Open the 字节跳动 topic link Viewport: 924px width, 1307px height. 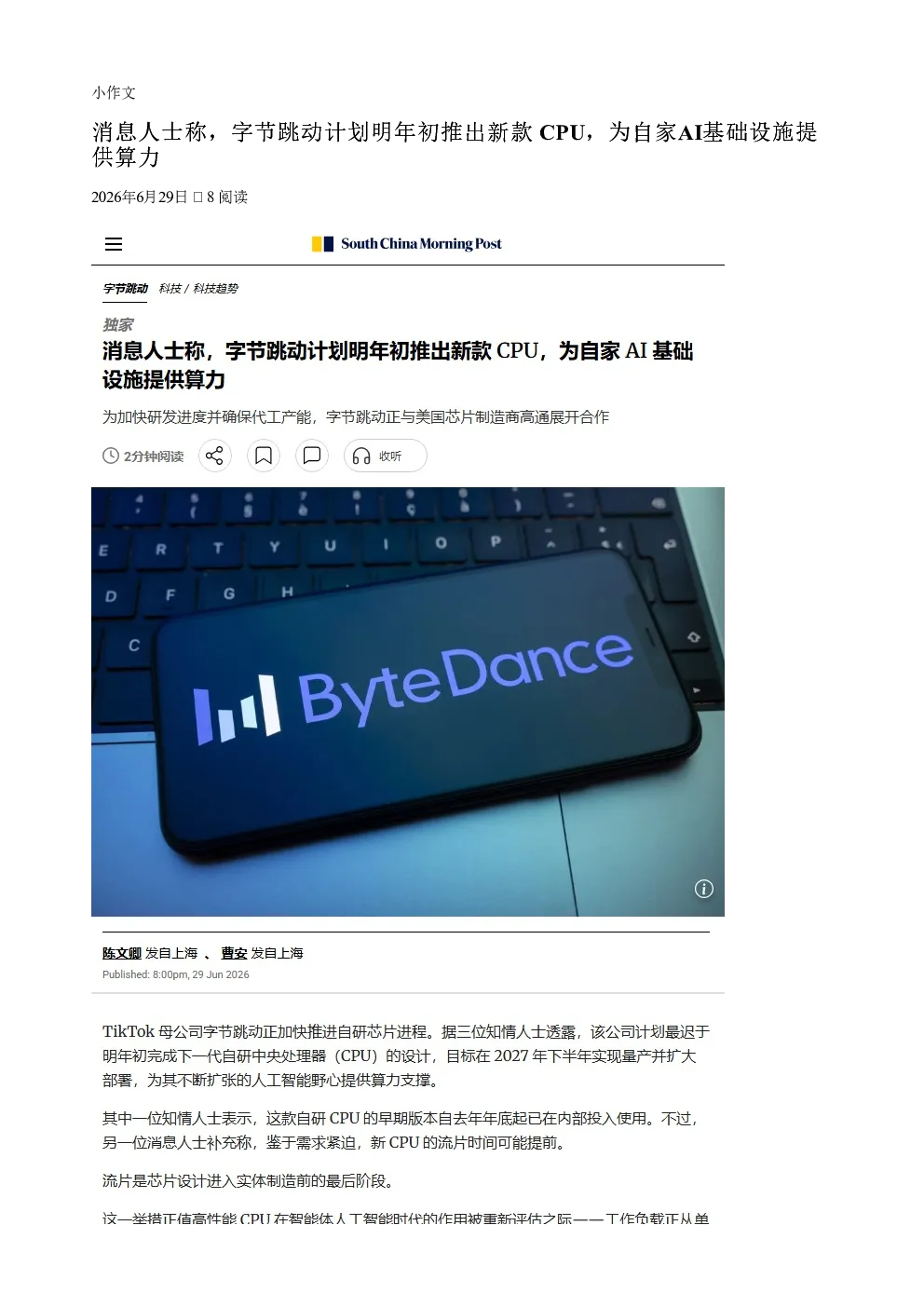point(126,289)
